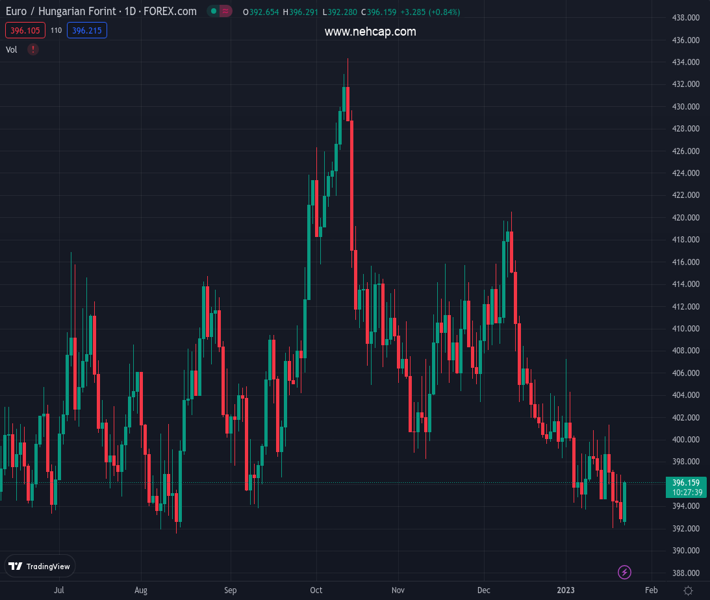Click the purple lightning bolt icon
The width and height of the screenshot is (710, 600).
click(x=625, y=572)
